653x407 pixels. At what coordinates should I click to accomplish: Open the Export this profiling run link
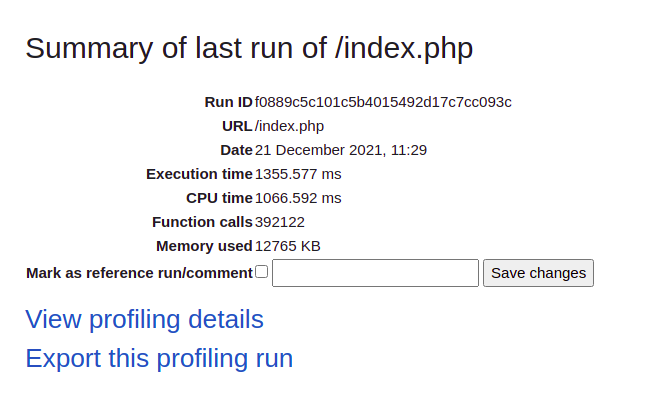pos(159,358)
